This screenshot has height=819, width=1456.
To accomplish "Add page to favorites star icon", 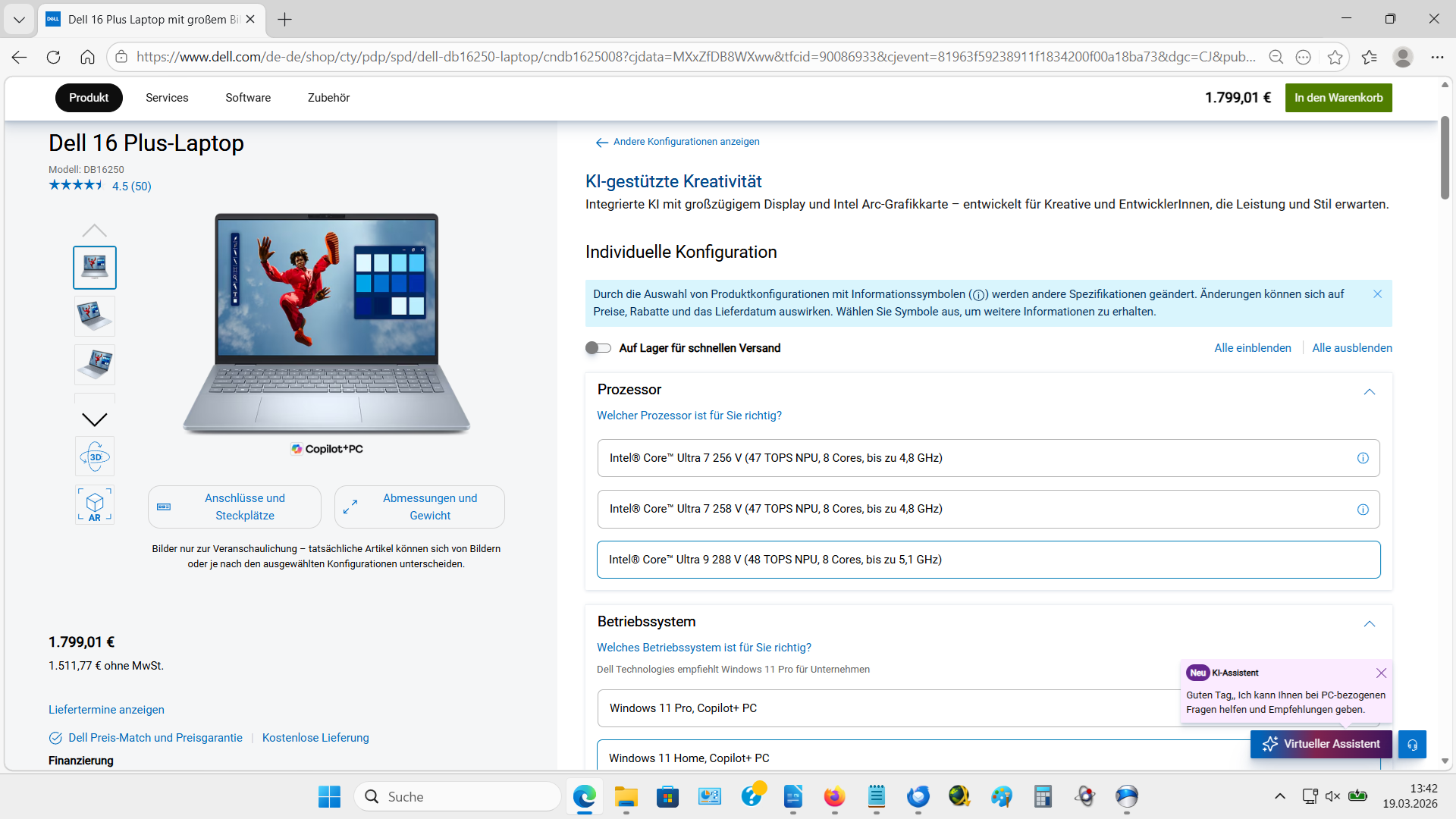I will (1335, 57).
